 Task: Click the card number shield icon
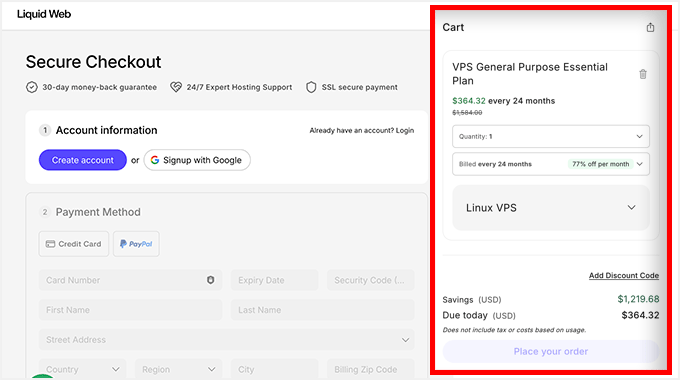point(210,280)
